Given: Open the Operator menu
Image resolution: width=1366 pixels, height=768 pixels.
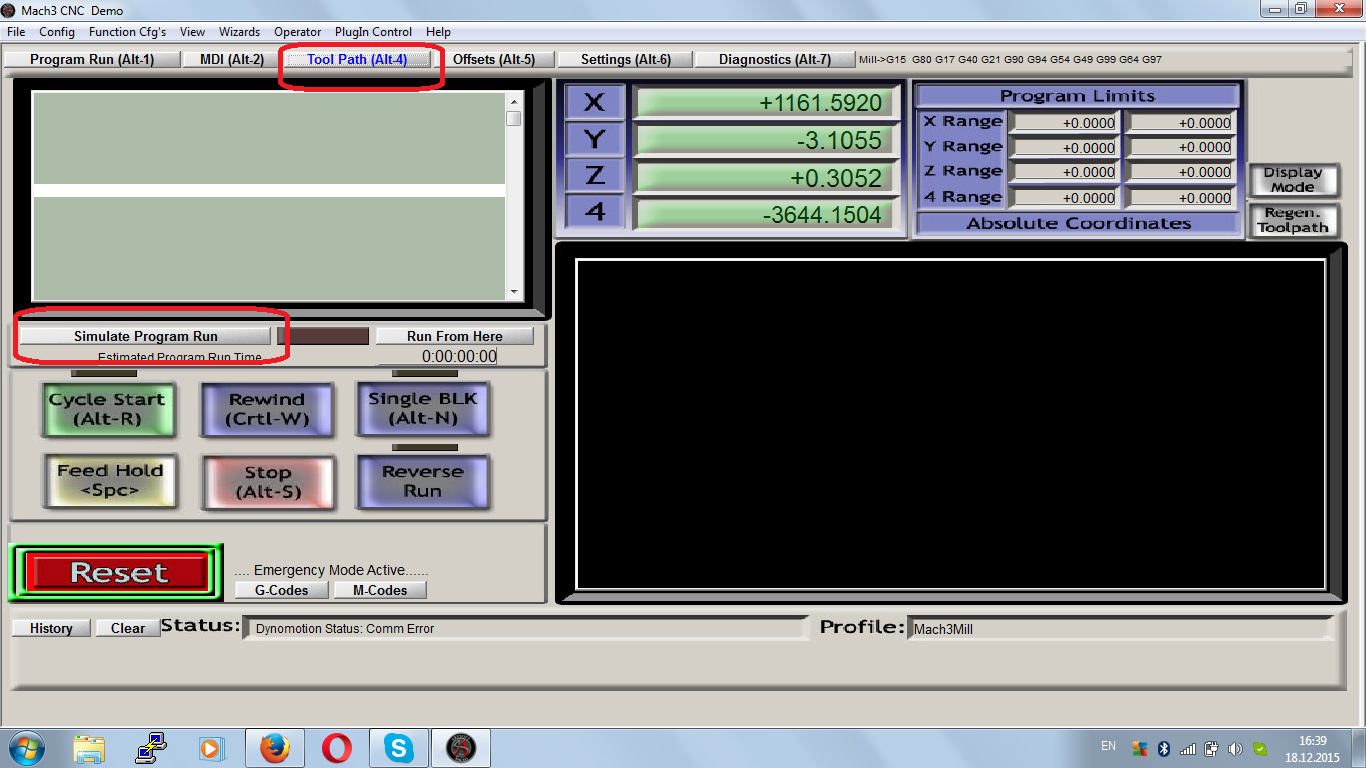Looking at the screenshot, I should [298, 32].
